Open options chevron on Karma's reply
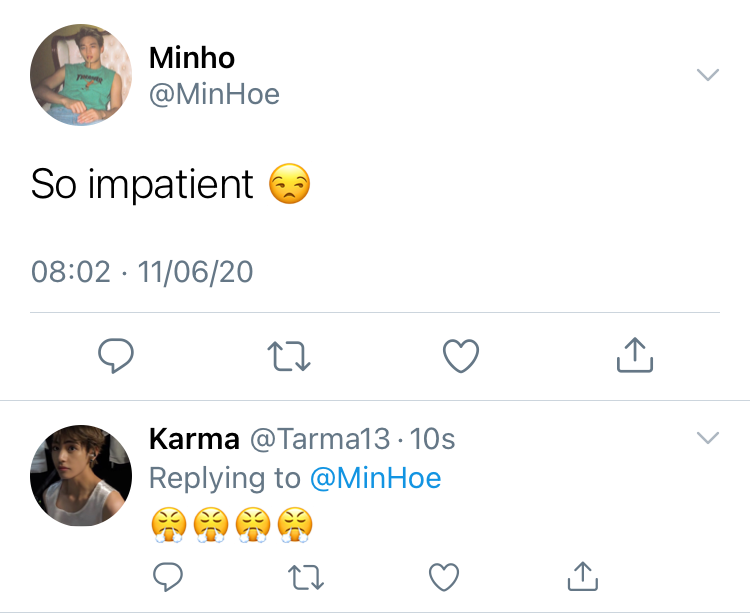The width and height of the screenshot is (750, 613). (x=708, y=438)
